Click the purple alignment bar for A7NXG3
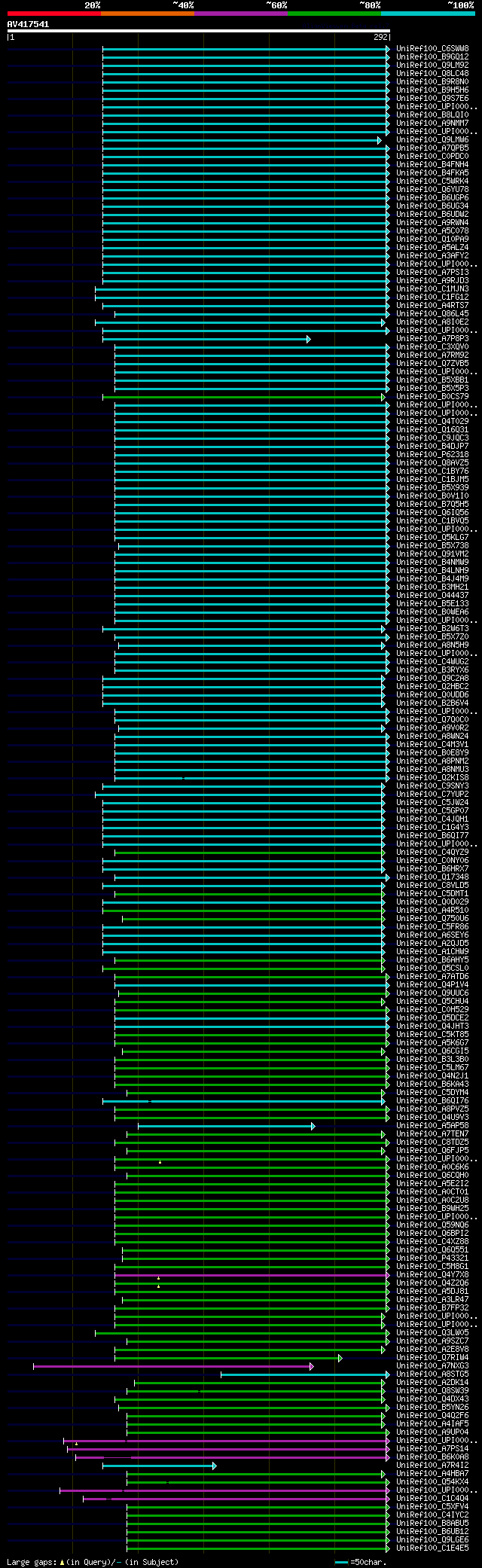482x1568 pixels. [x=173, y=1366]
